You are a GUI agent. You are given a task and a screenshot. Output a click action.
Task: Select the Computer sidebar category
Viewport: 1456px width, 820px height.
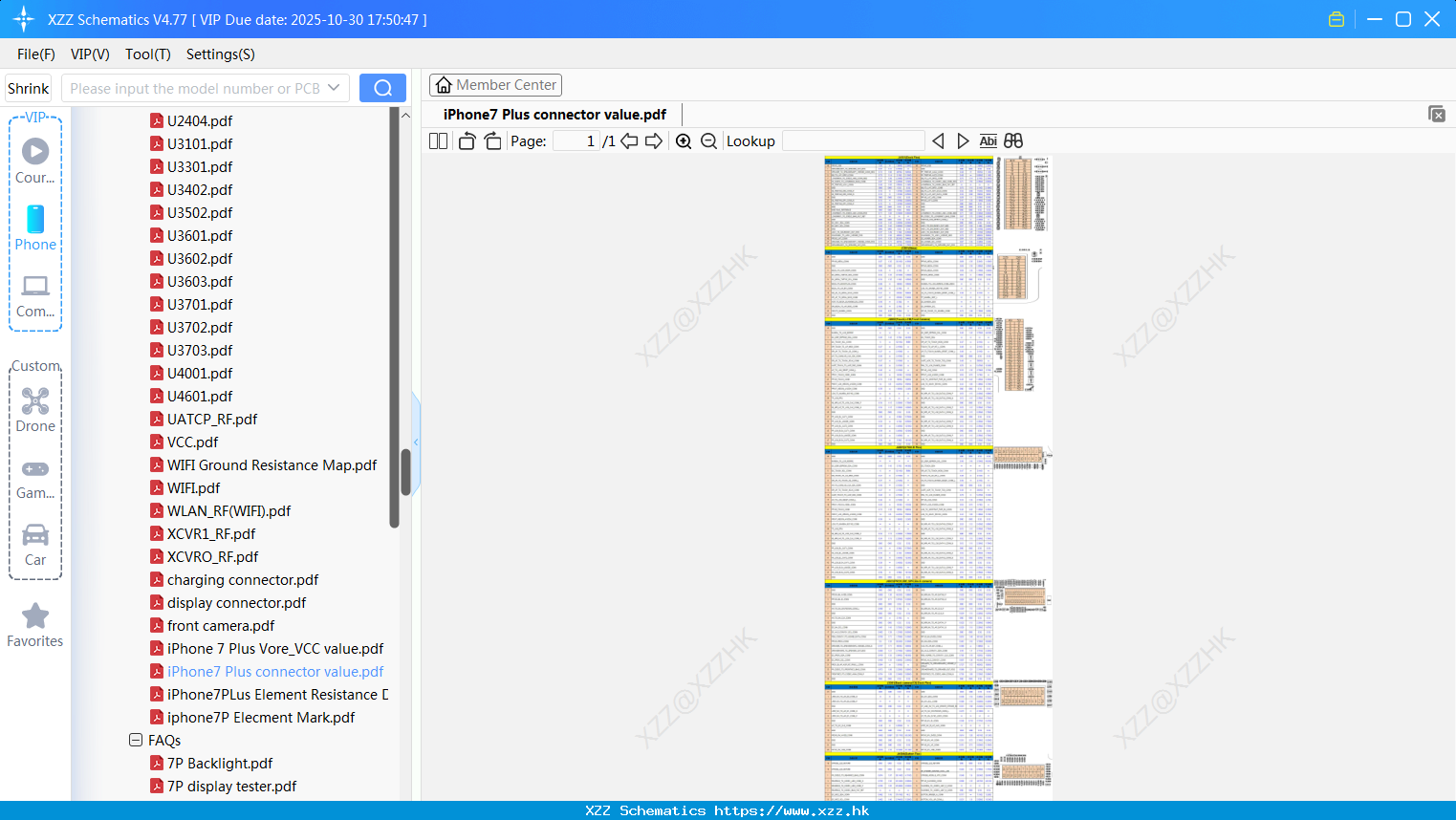pos(35,296)
